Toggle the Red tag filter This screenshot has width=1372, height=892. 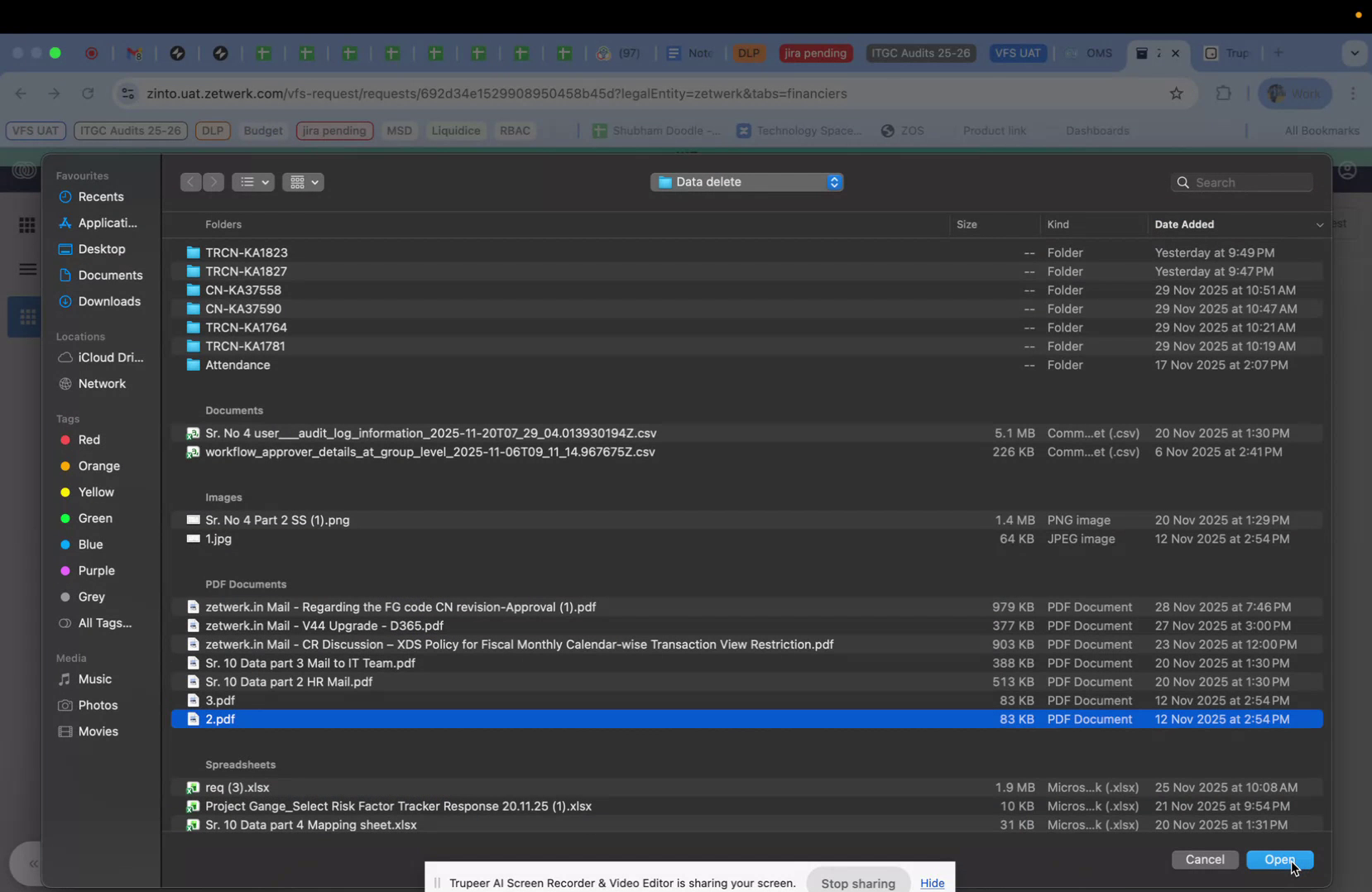(x=88, y=439)
